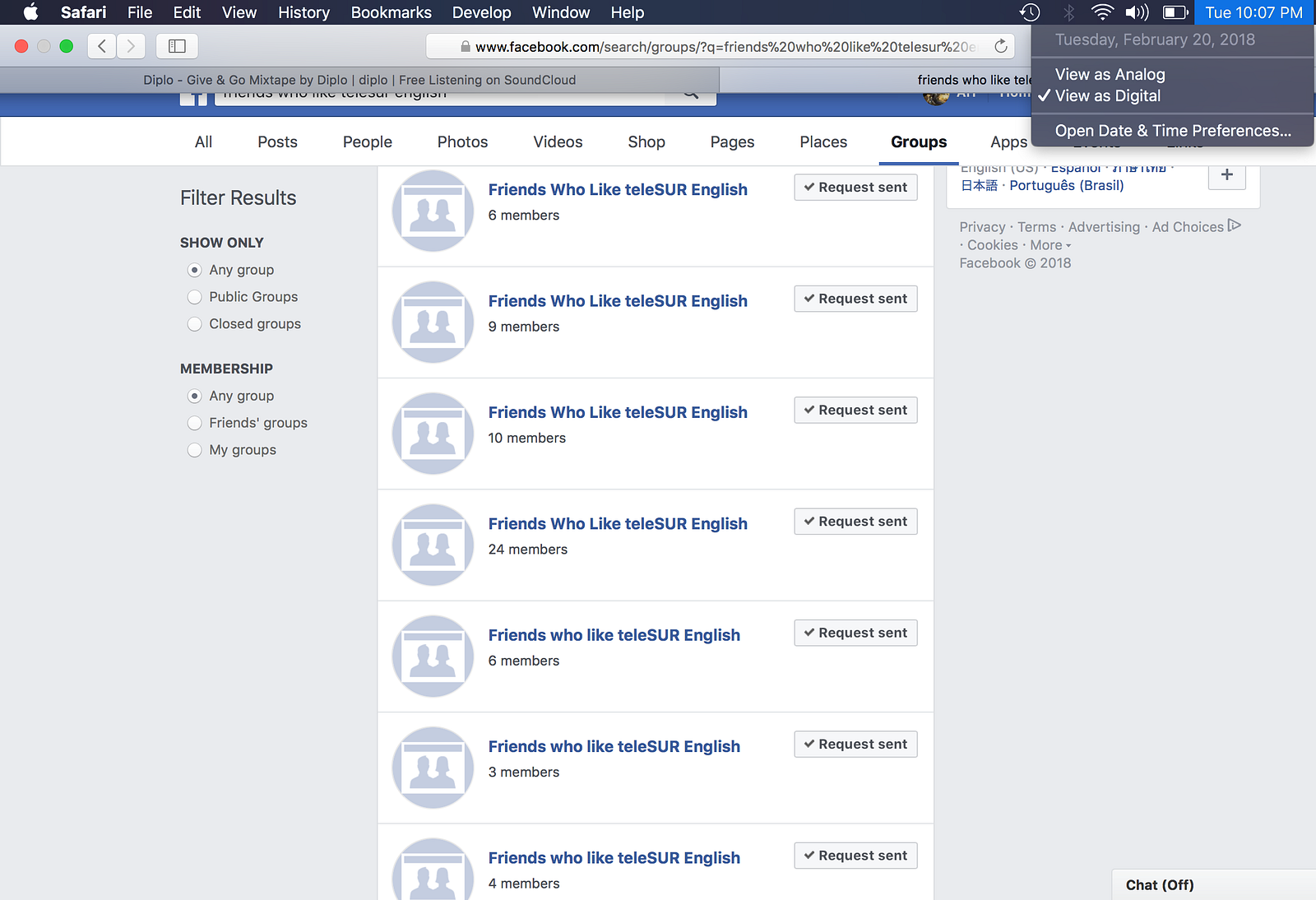Open the group title with 10 members
Image resolution: width=1316 pixels, height=900 pixels.
[618, 412]
